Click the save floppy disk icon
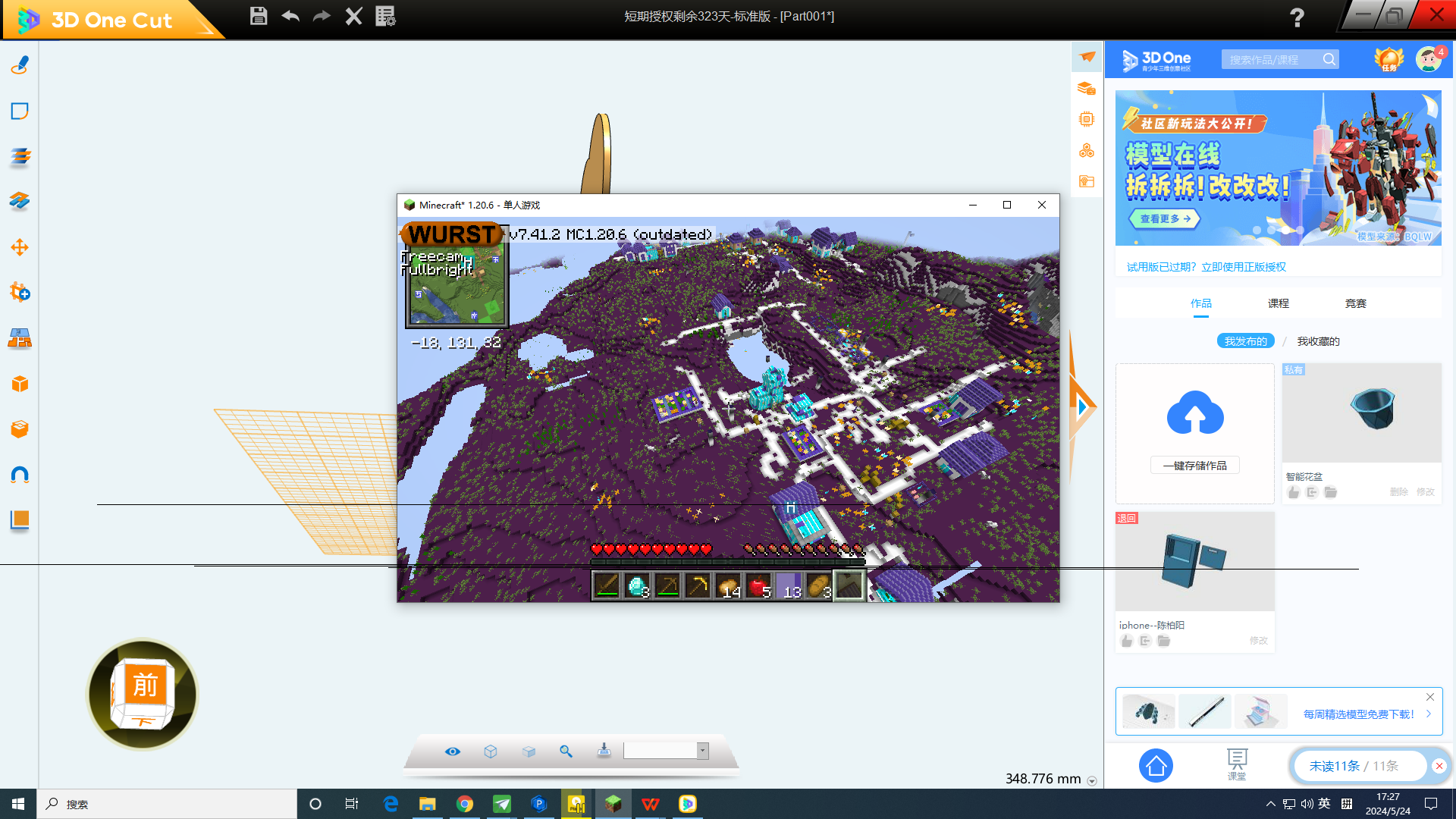Viewport: 1456px width, 819px height. (259, 16)
